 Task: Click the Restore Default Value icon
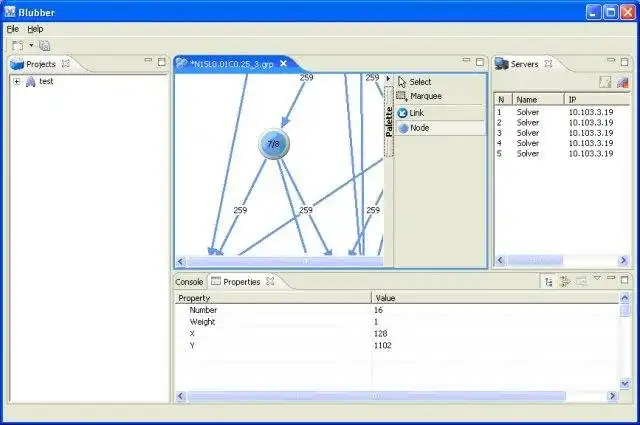582,282
